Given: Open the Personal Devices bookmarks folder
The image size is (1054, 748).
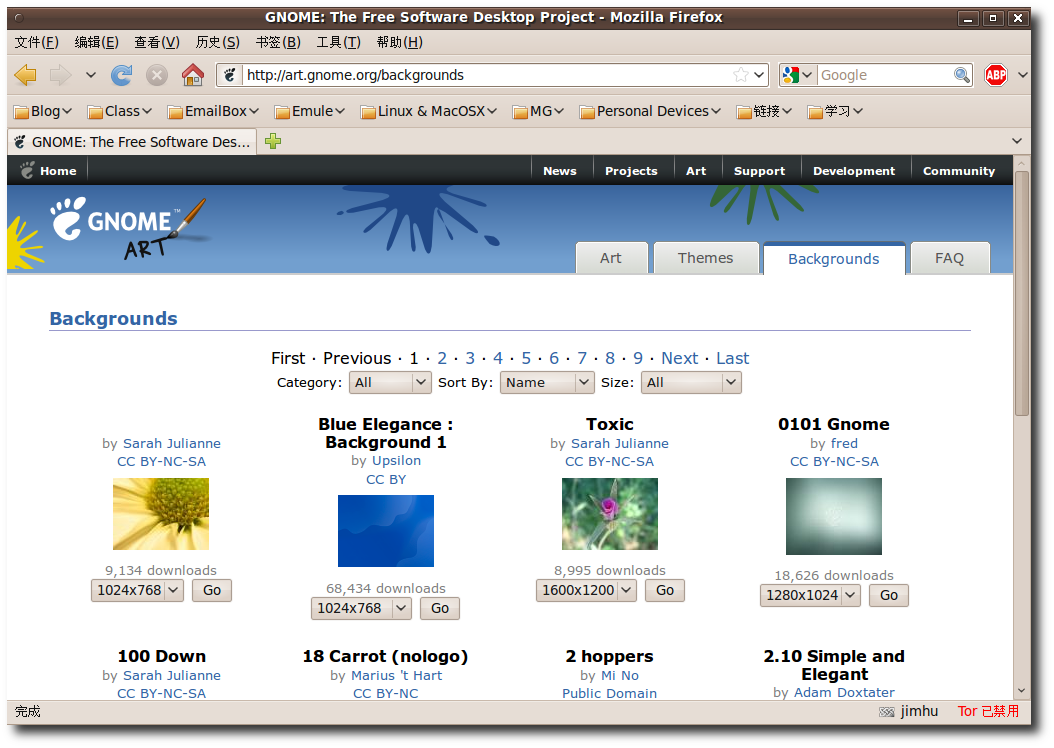Looking at the screenshot, I should (650, 111).
